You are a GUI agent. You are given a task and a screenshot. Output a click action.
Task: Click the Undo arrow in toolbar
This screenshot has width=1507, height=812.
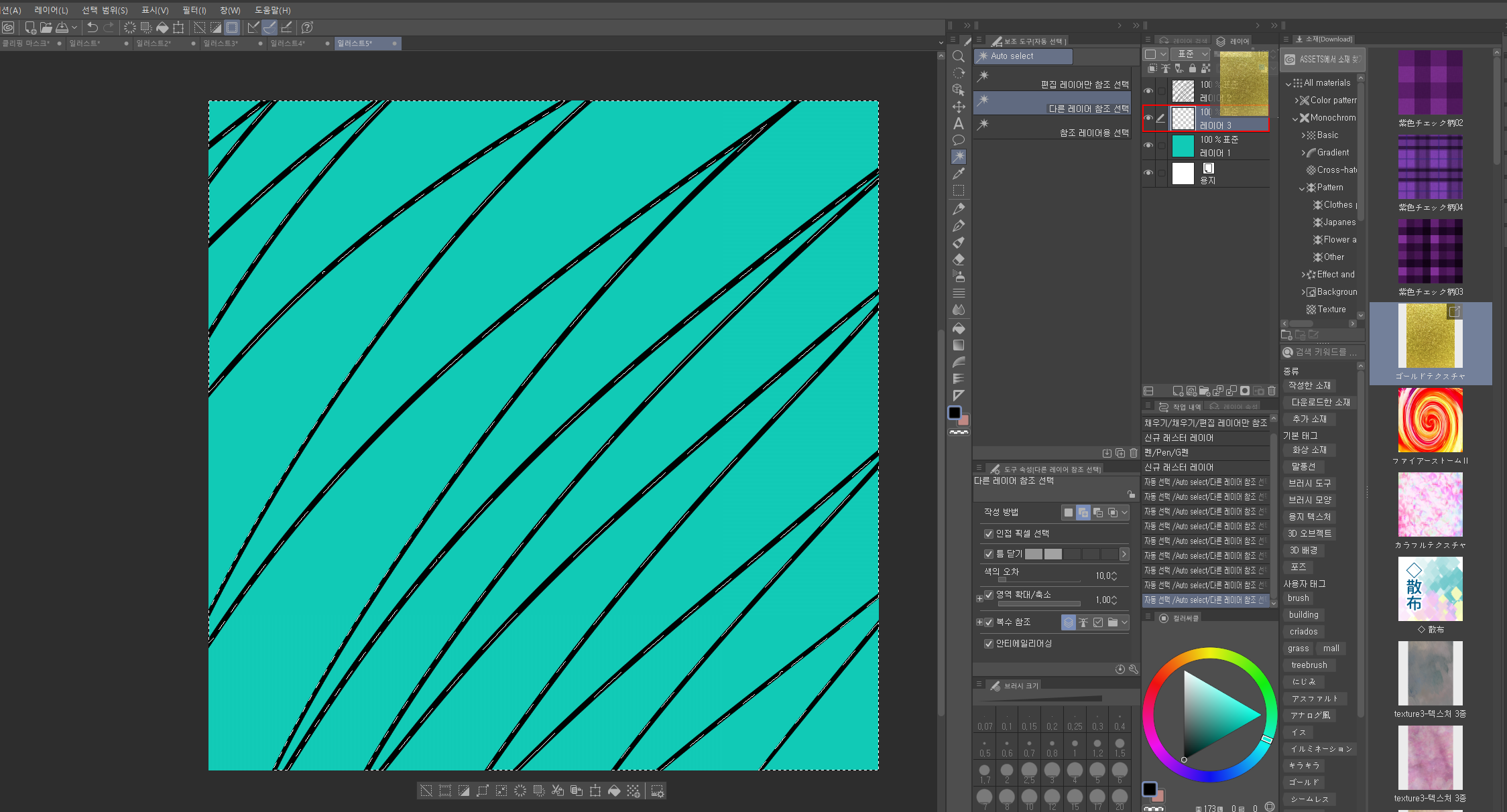[93, 27]
